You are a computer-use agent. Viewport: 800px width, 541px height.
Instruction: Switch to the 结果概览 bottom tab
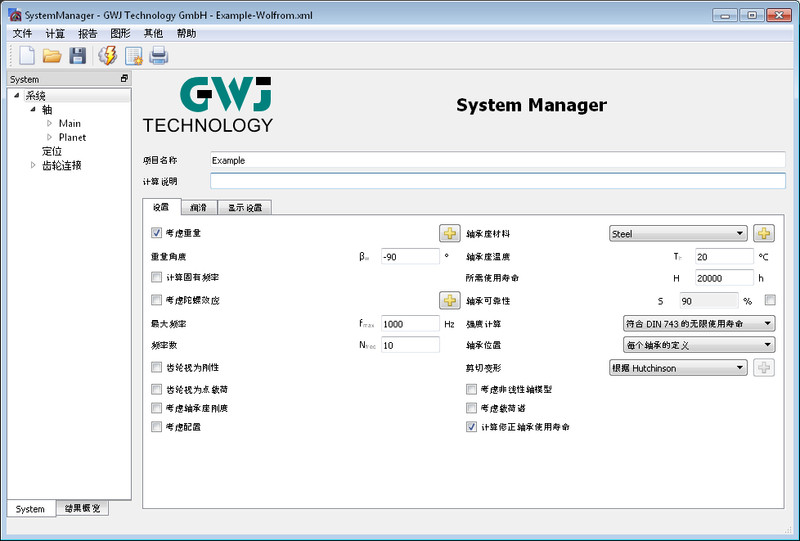tap(82, 509)
